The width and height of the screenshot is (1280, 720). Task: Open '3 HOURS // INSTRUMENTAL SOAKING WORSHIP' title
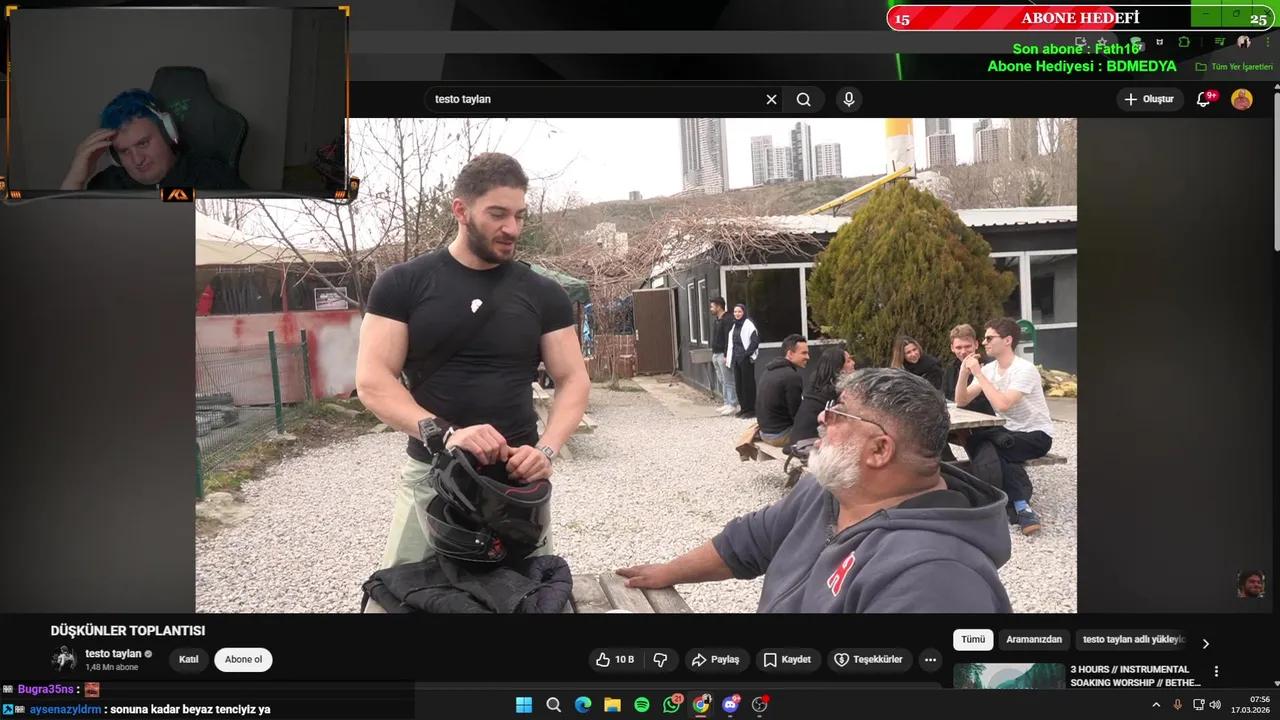click(1135, 676)
